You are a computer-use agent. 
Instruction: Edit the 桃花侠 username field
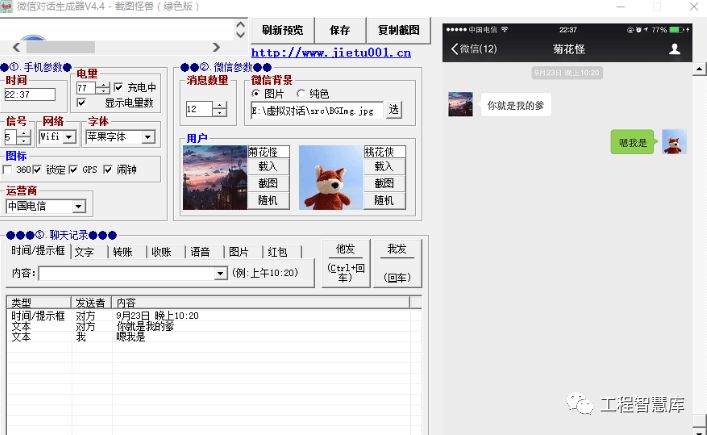(x=385, y=151)
